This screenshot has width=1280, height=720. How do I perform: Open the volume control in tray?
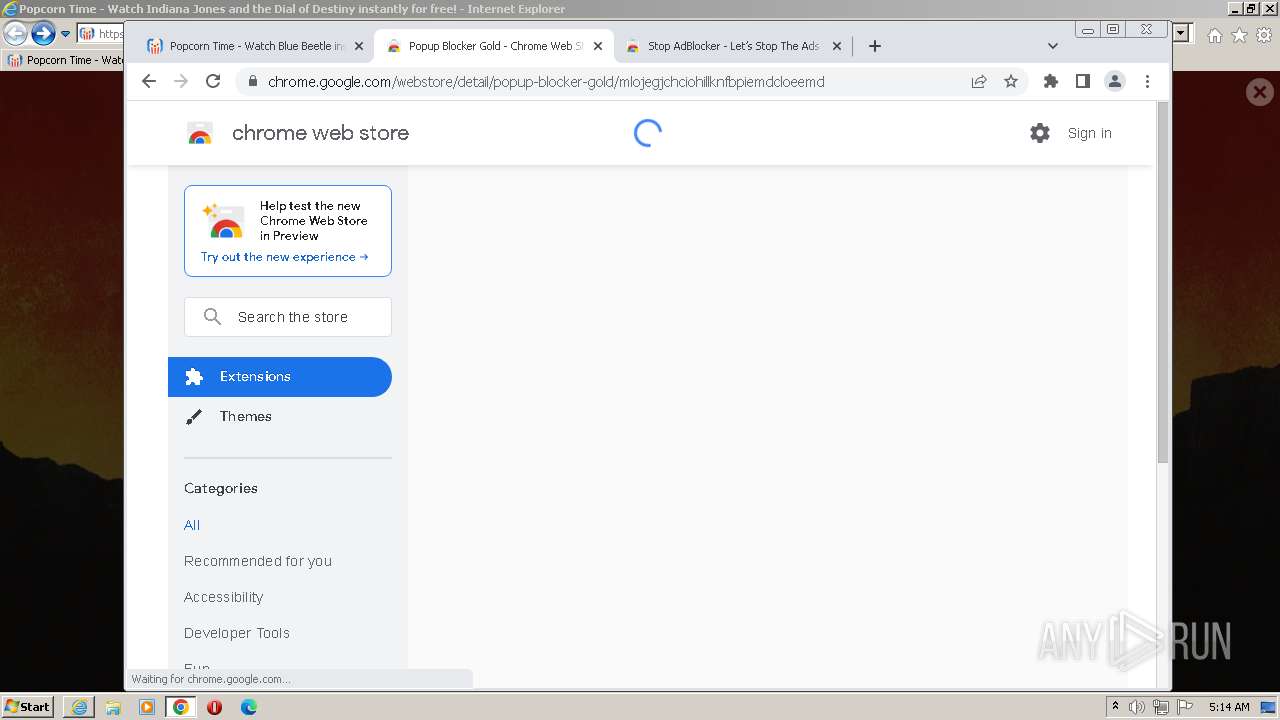[x=1137, y=707]
